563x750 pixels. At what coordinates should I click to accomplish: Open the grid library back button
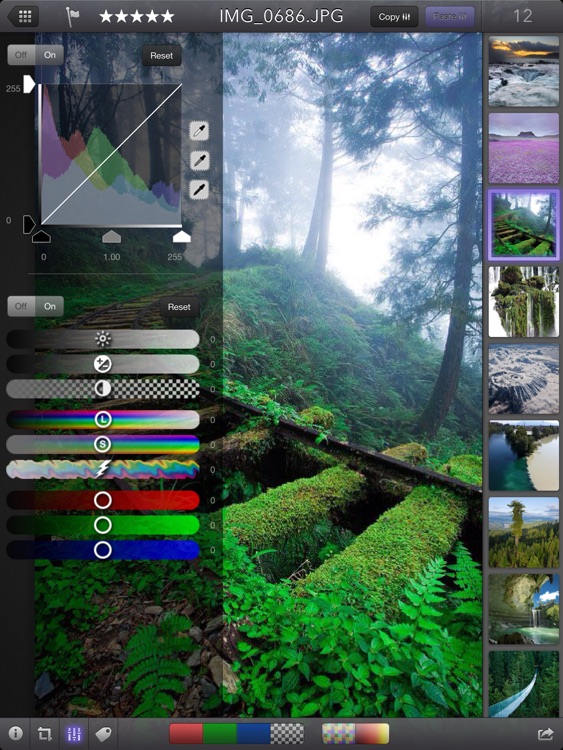tap(23, 16)
